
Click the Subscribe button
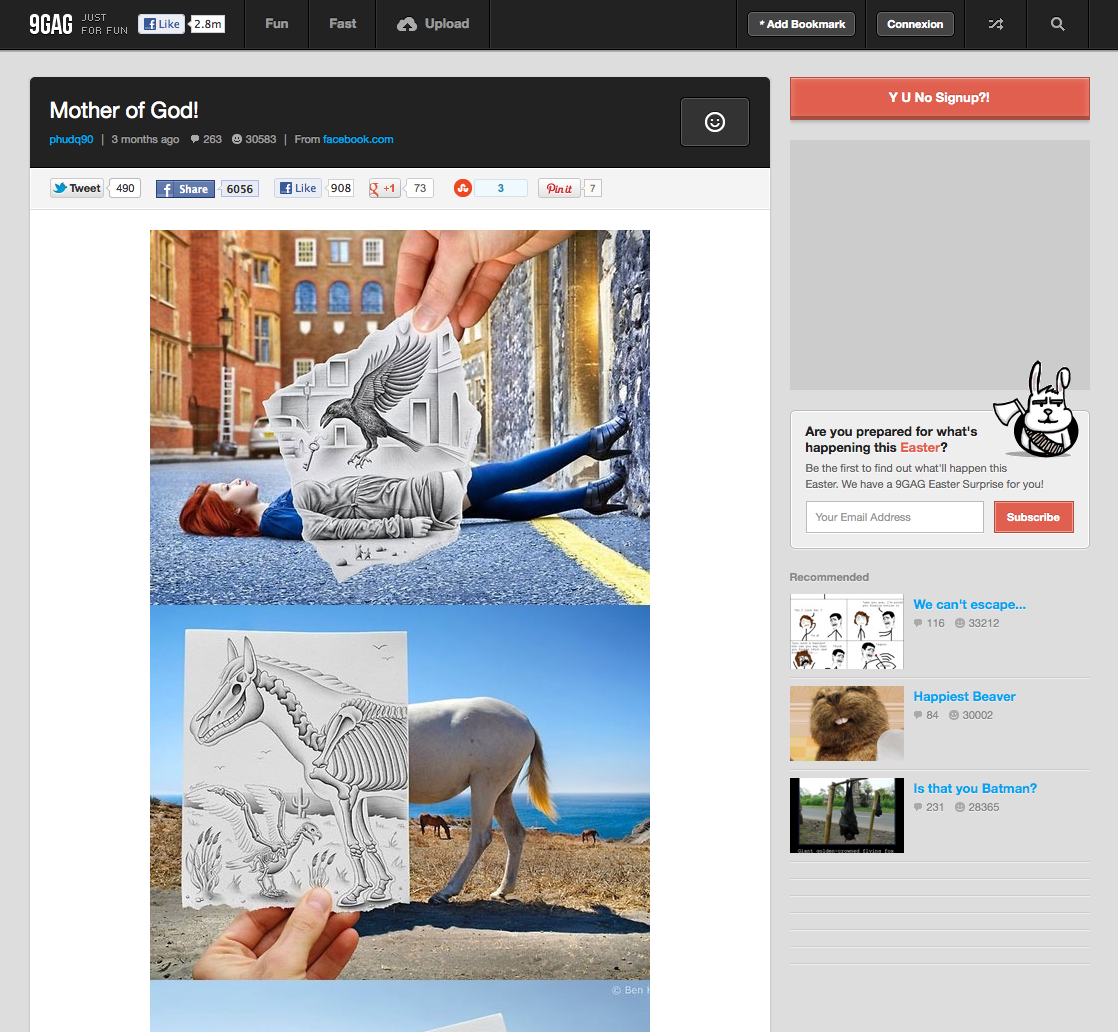(x=1033, y=517)
